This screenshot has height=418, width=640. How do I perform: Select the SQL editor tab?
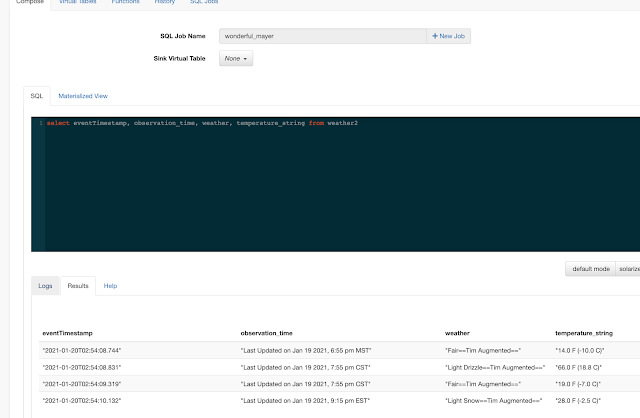pos(36,96)
